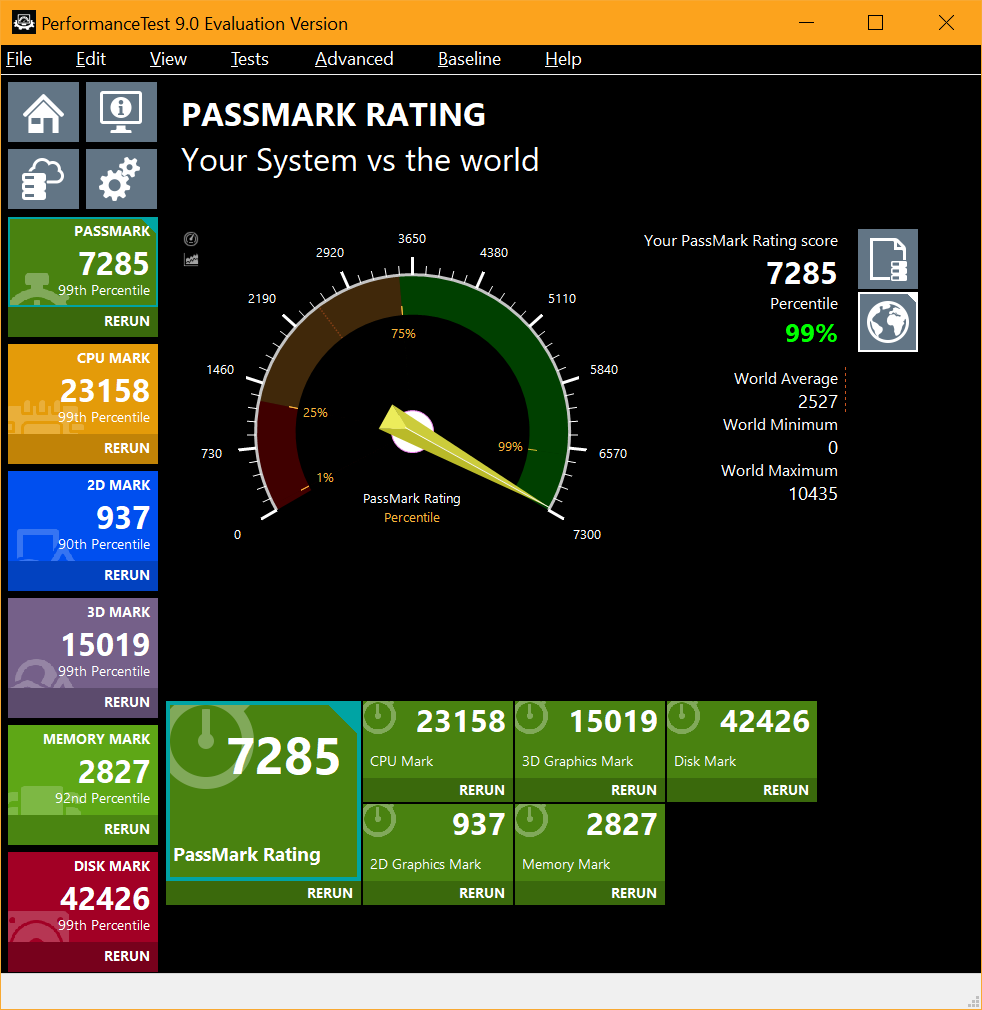Image resolution: width=982 pixels, height=1010 pixels.
Task: Select the DISK MARK 42426 sidebar tile
Action: point(83,896)
